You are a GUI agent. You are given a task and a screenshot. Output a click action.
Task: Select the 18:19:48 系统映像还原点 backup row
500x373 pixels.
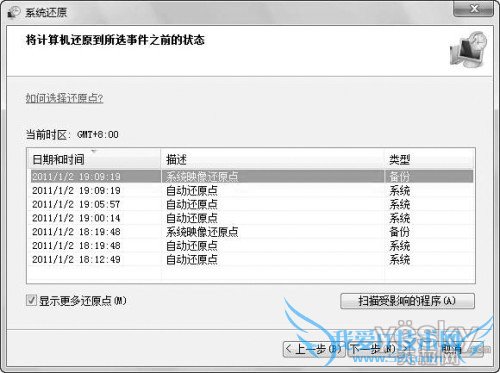[252, 232]
